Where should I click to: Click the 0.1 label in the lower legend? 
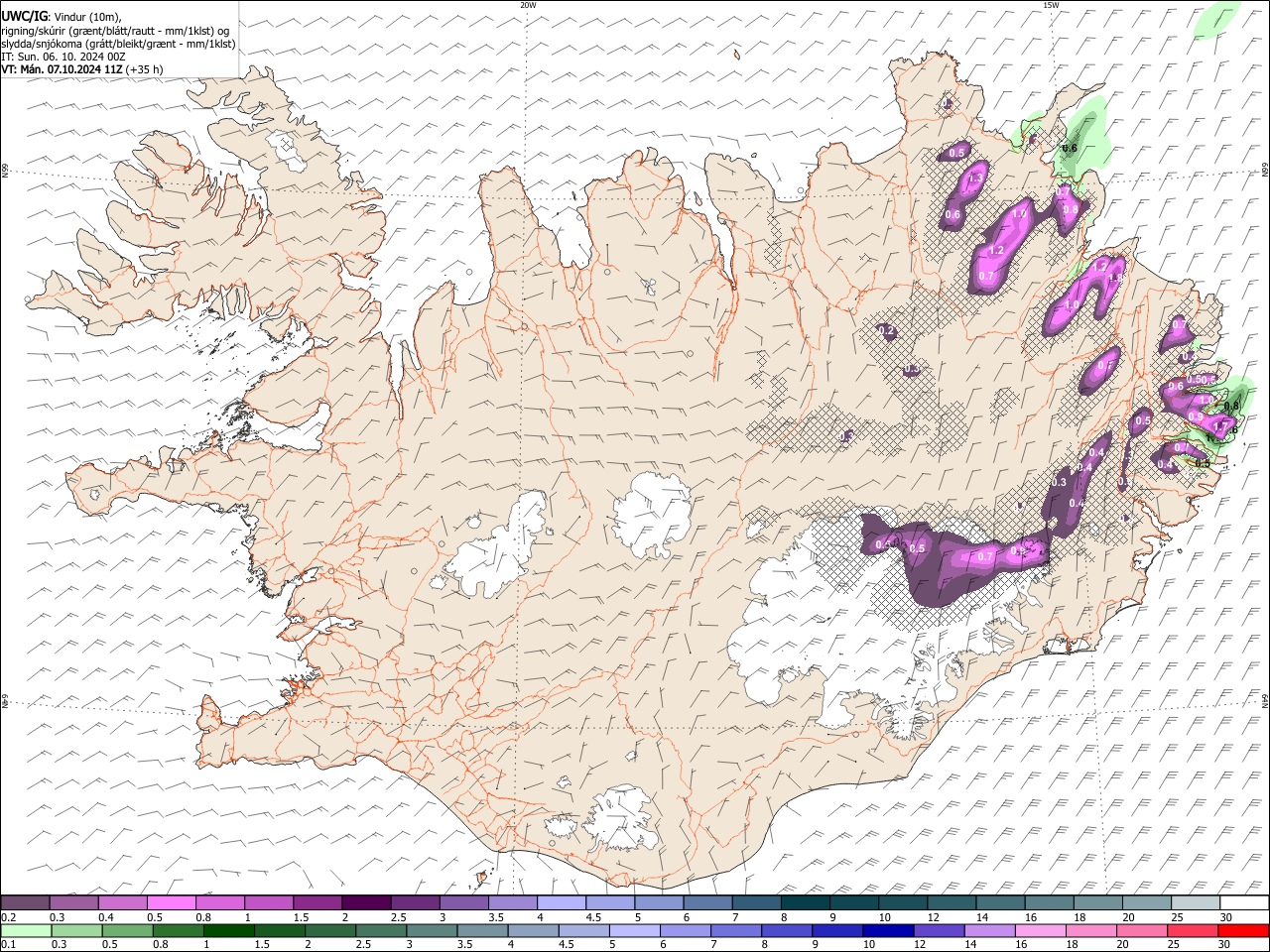(8, 944)
